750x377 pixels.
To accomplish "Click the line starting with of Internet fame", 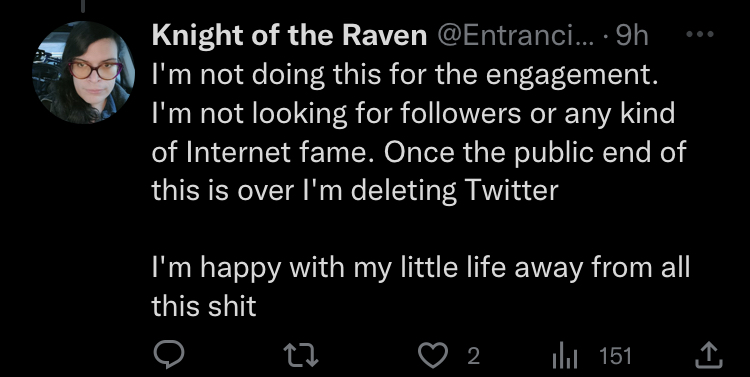I will click(x=419, y=153).
